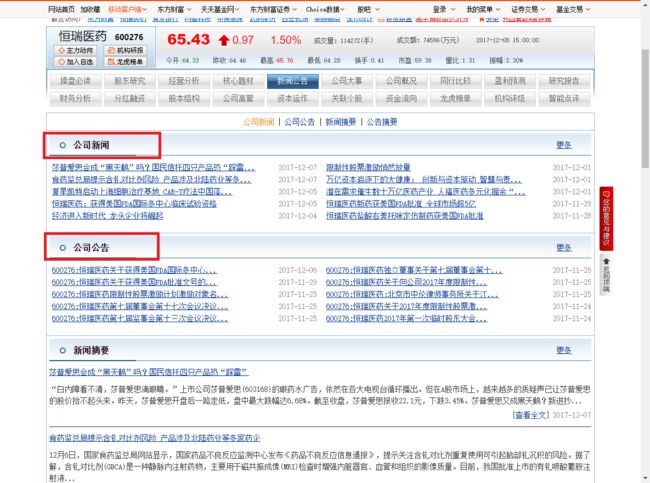Expand the 股吧 dropdown
650x483 pixels.
(x=368, y=9)
